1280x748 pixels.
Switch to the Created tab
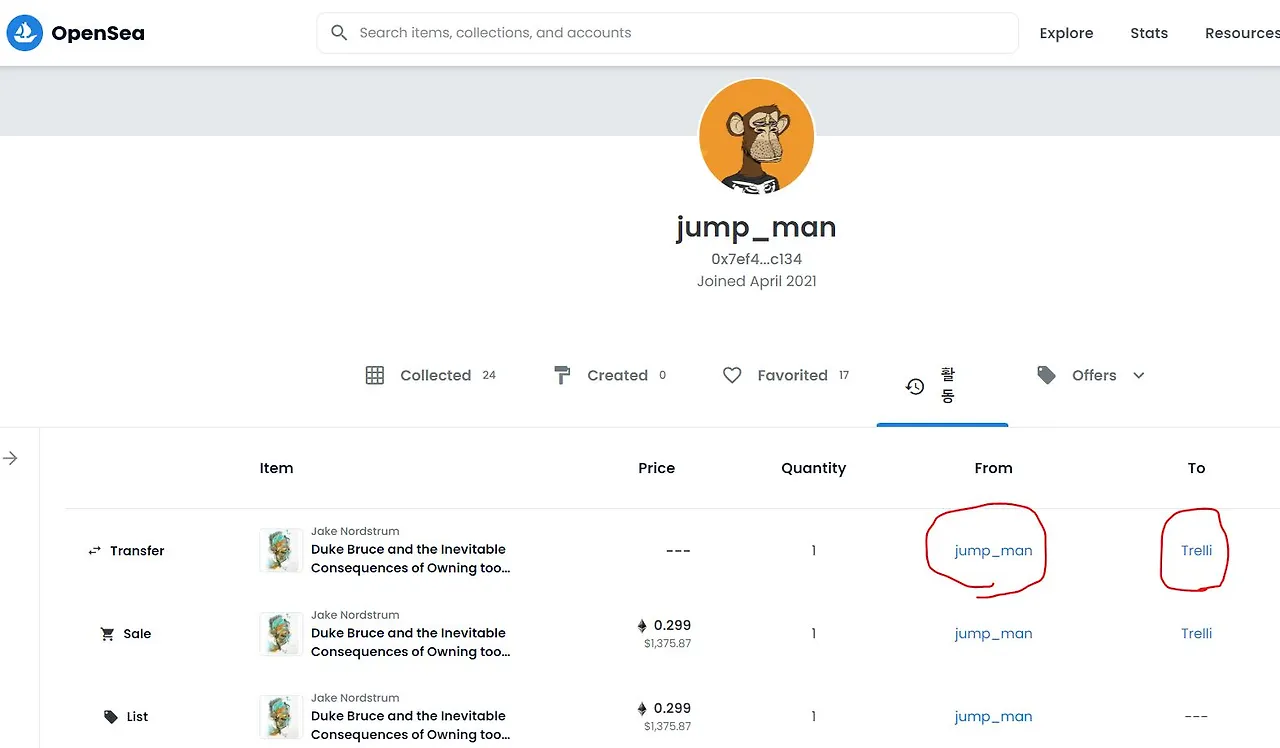[x=610, y=375]
